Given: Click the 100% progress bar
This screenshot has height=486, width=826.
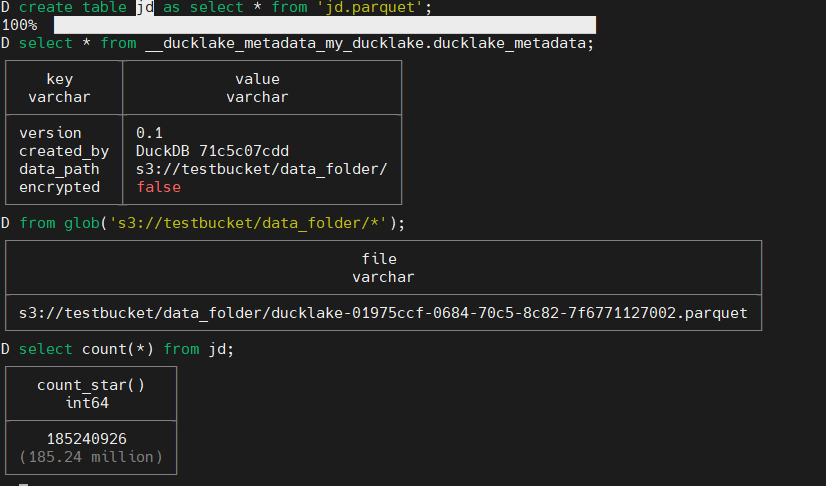Looking at the screenshot, I should tap(324, 25).
